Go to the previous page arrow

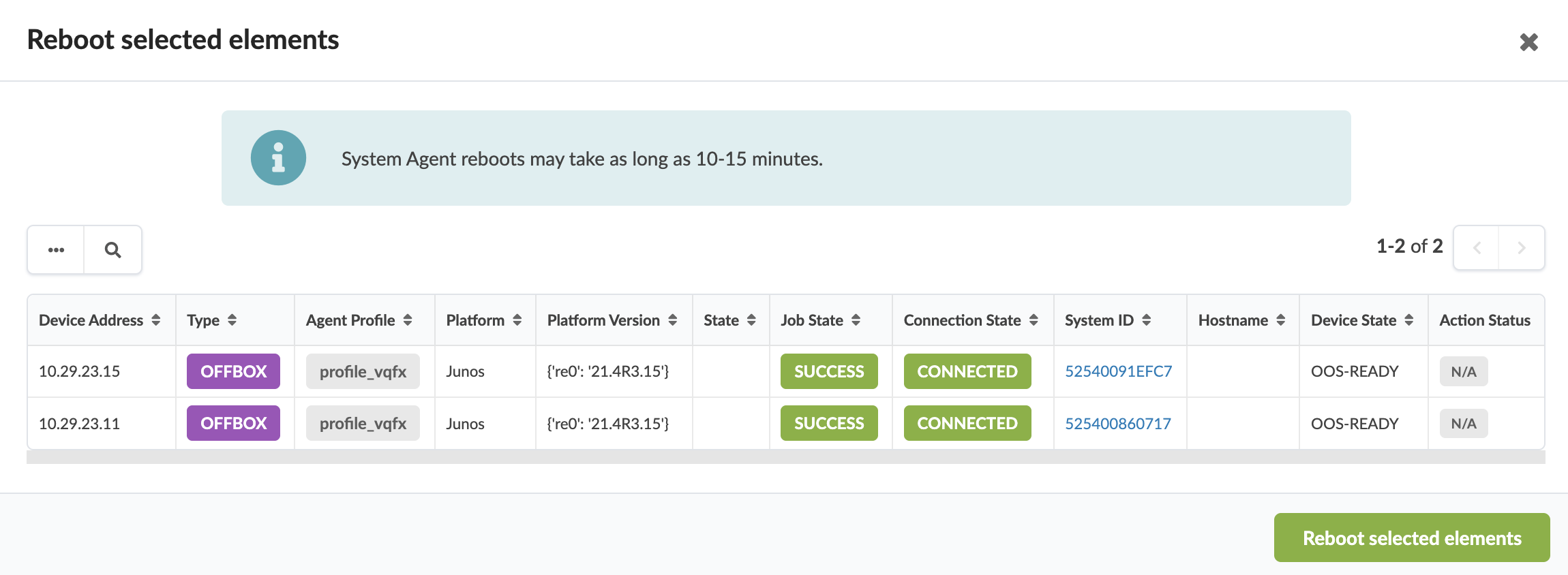[x=1477, y=248]
